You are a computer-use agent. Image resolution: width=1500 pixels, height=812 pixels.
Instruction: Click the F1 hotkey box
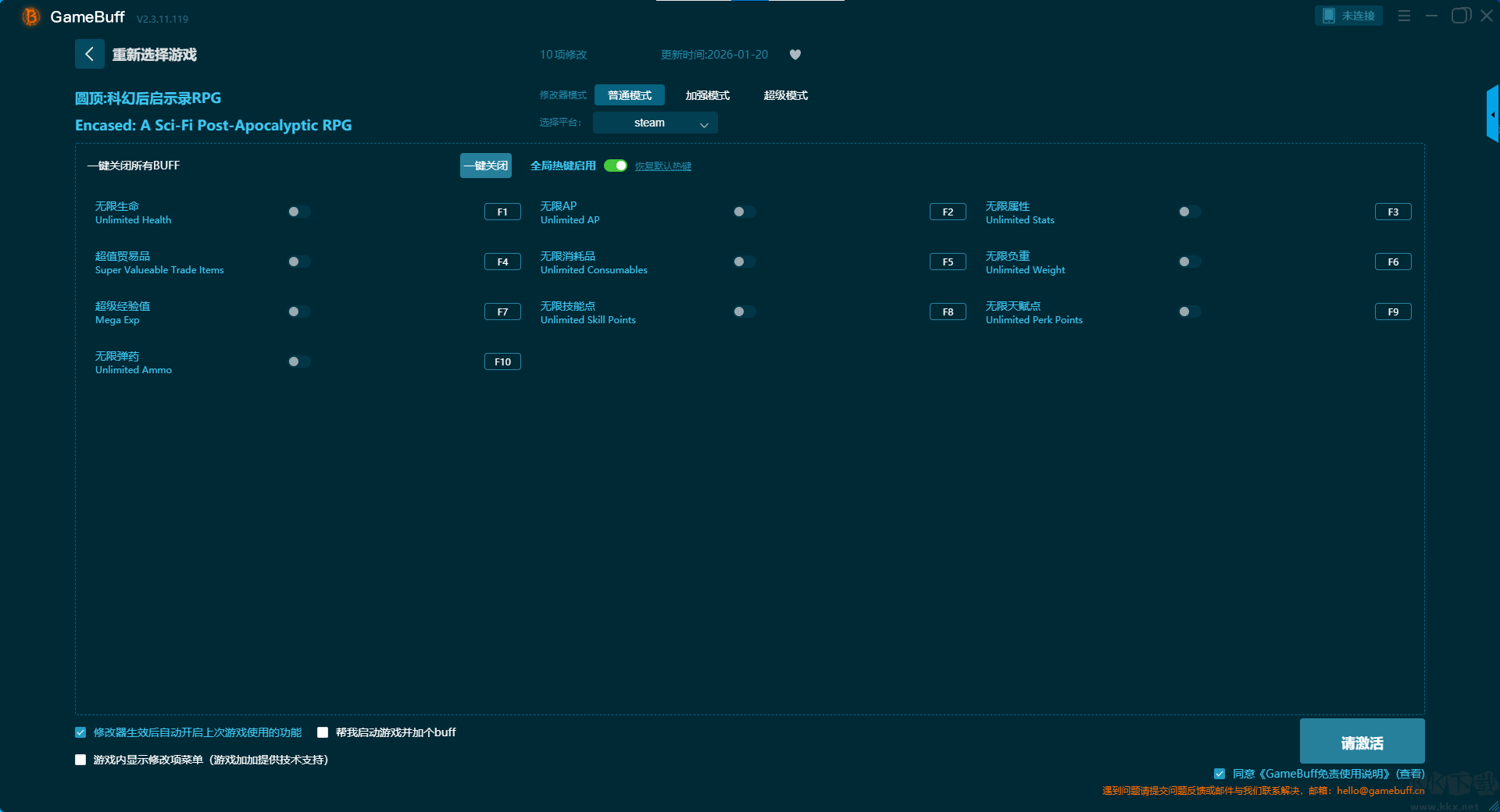coord(502,212)
